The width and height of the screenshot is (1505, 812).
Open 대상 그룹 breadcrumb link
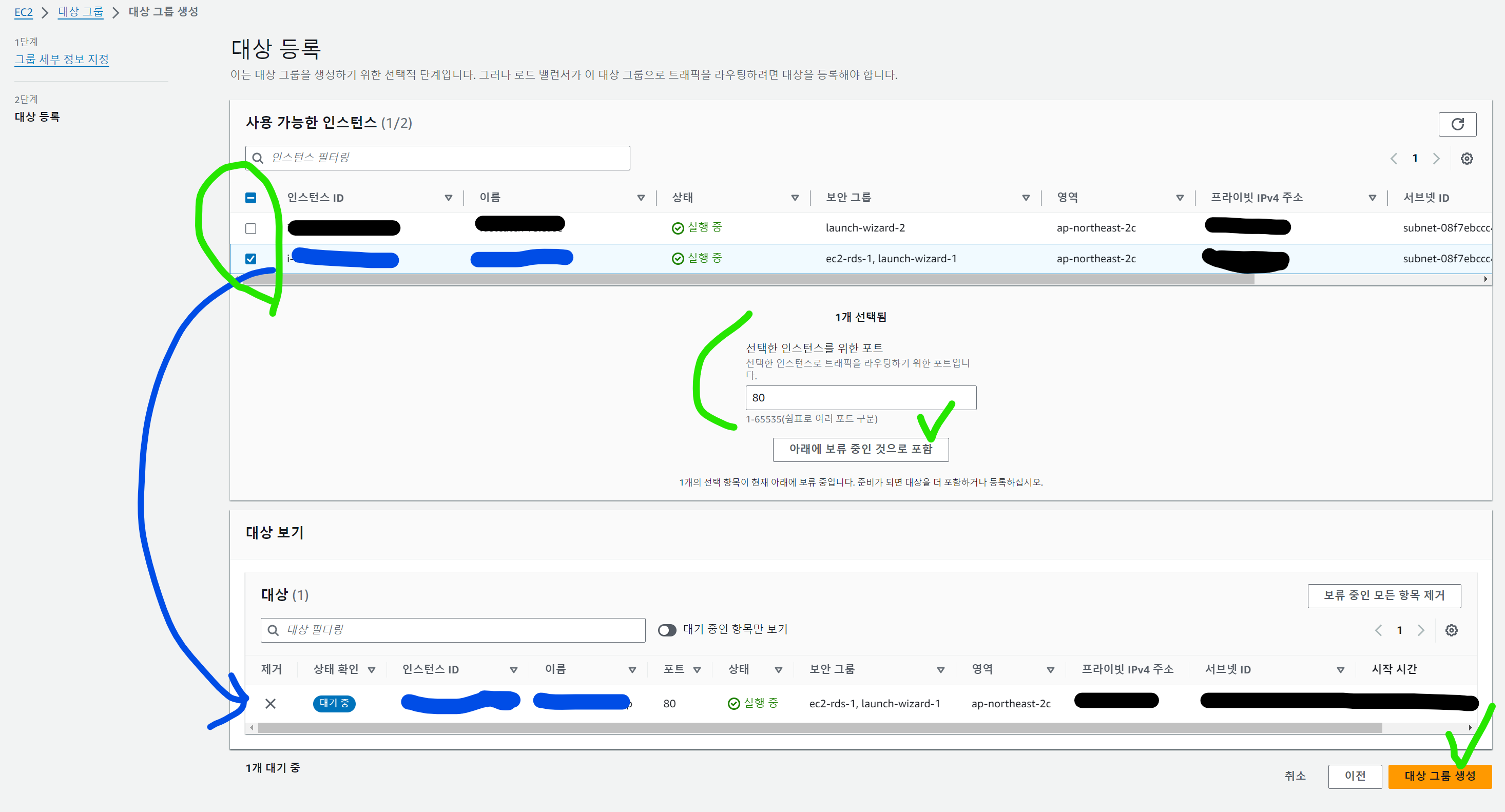81,12
